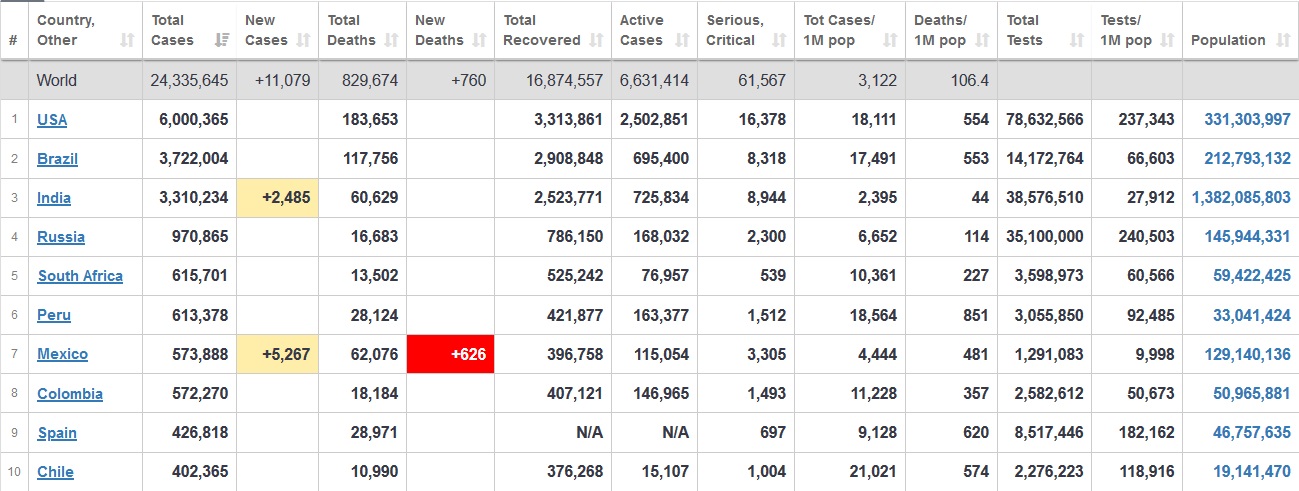
Task: Click the World summary row label
Action: tap(57, 80)
